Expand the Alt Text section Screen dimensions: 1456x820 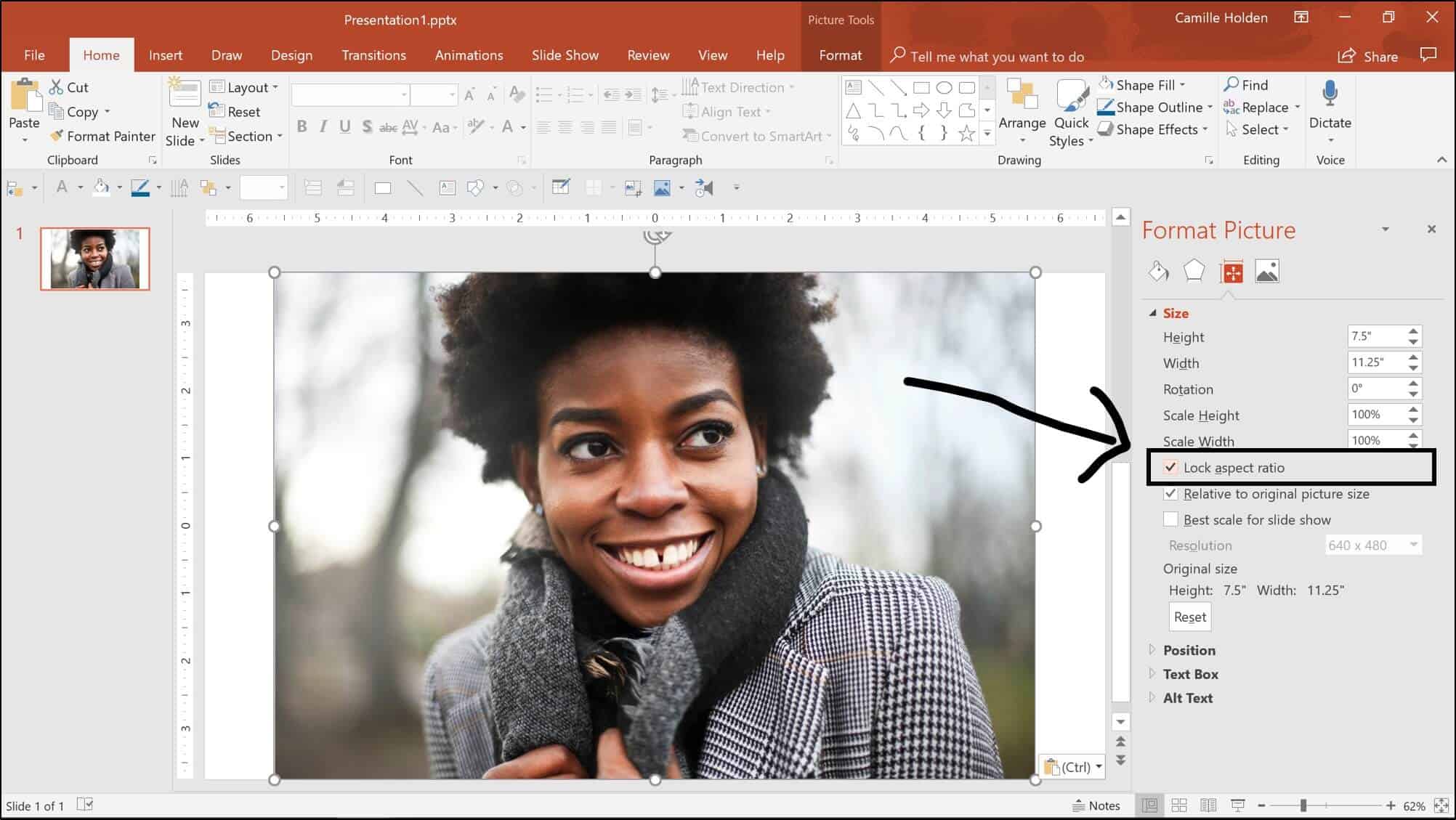click(x=1152, y=698)
